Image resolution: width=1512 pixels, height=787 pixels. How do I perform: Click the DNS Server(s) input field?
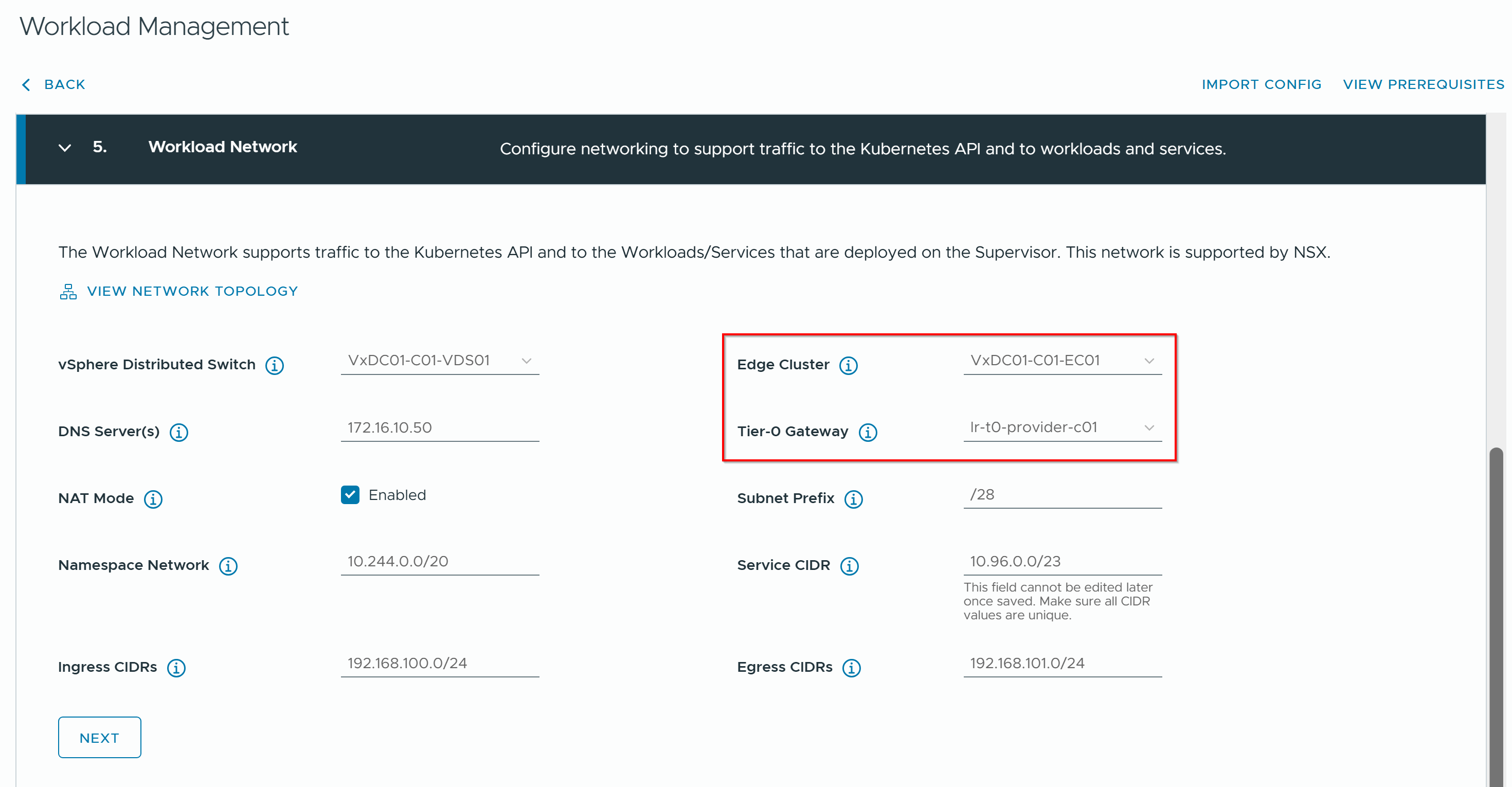pos(440,427)
